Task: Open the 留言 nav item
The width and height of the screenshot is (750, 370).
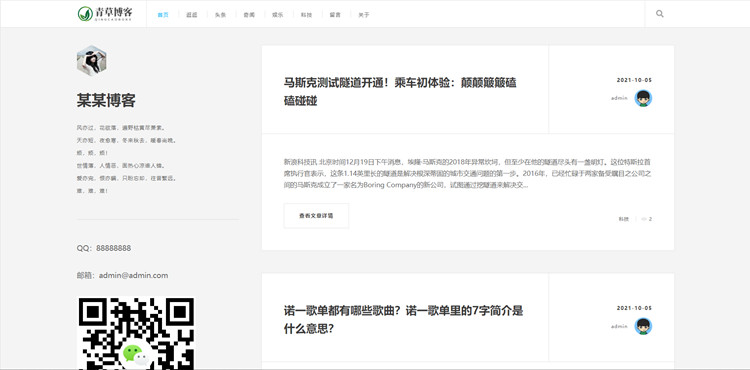Action: click(x=335, y=15)
